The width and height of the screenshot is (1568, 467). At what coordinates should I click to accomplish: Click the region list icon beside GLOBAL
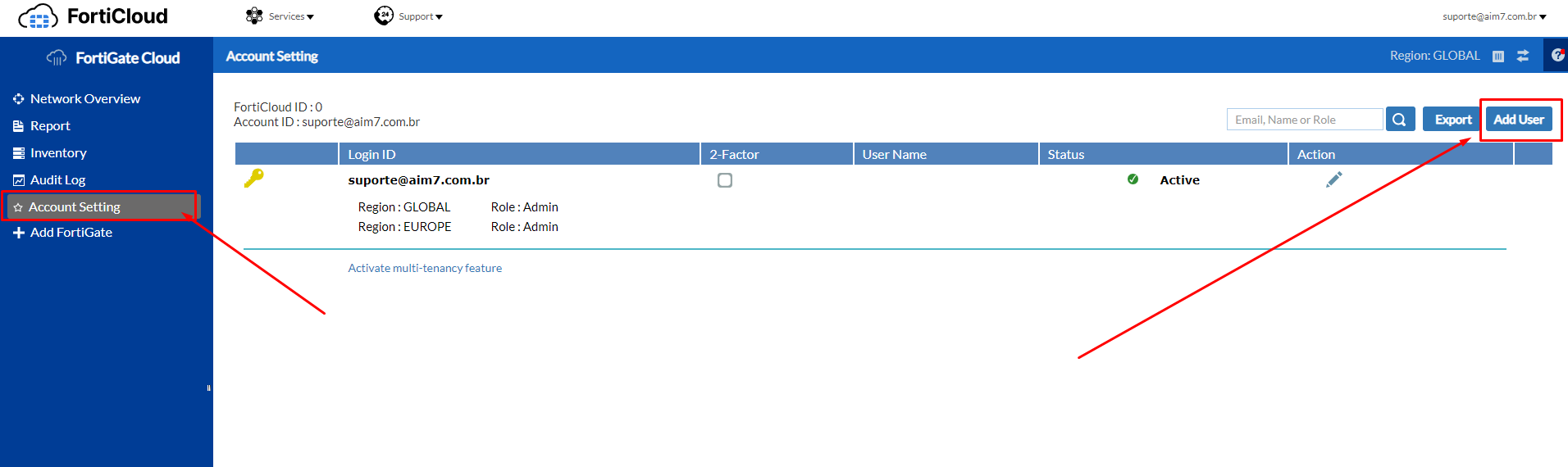click(x=1498, y=56)
